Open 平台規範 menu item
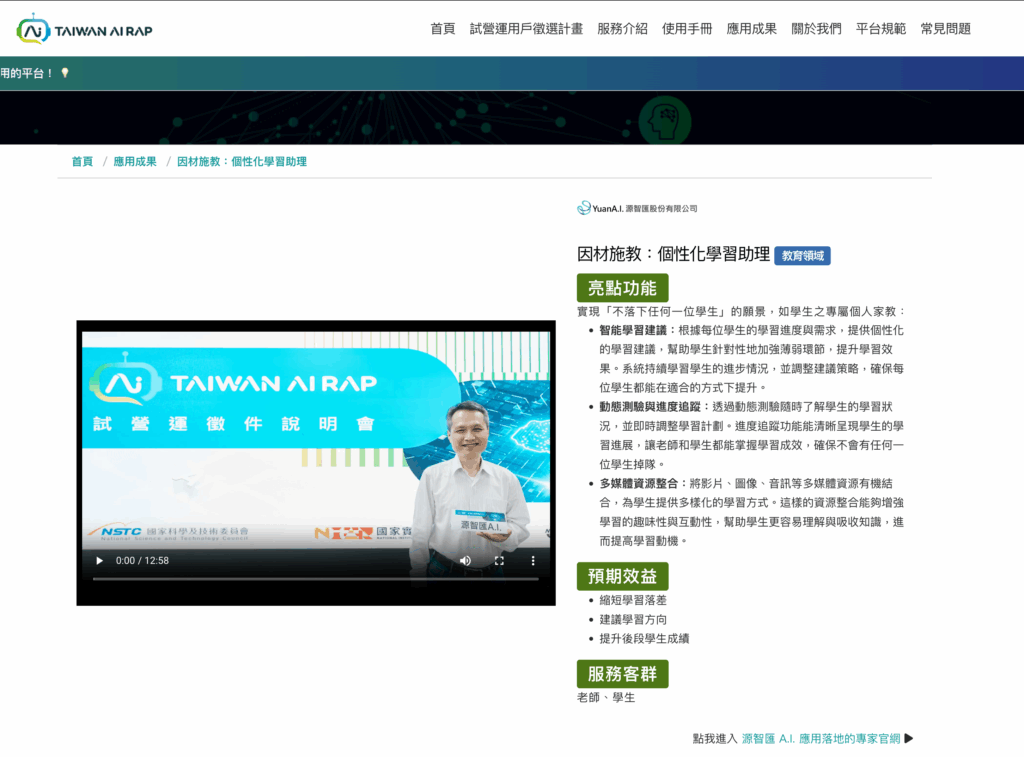Image resolution: width=1024 pixels, height=757 pixels. (x=881, y=29)
